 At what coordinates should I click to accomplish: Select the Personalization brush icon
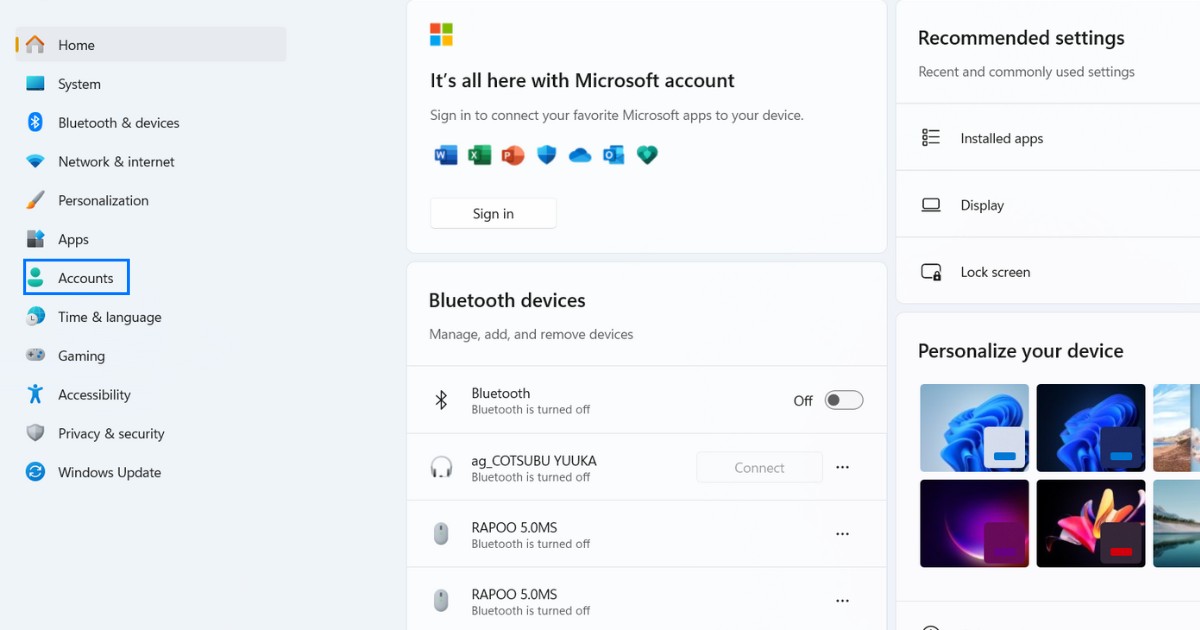(37, 200)
